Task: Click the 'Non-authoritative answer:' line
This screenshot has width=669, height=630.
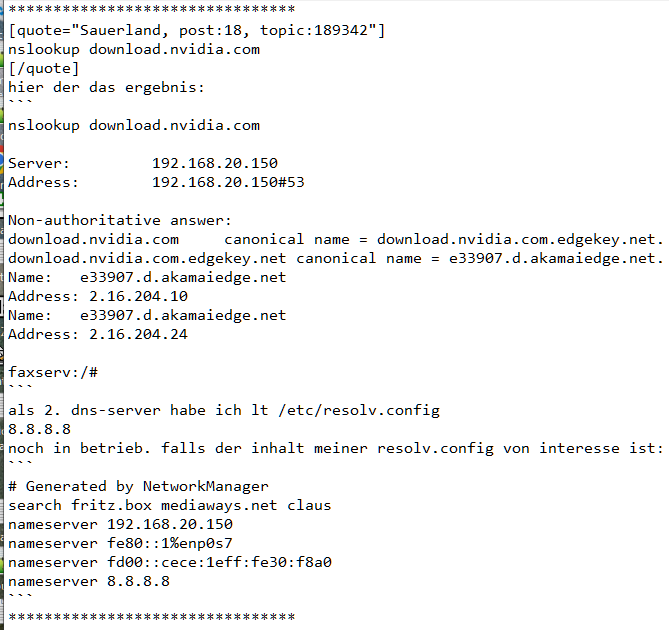Action: 120,220
